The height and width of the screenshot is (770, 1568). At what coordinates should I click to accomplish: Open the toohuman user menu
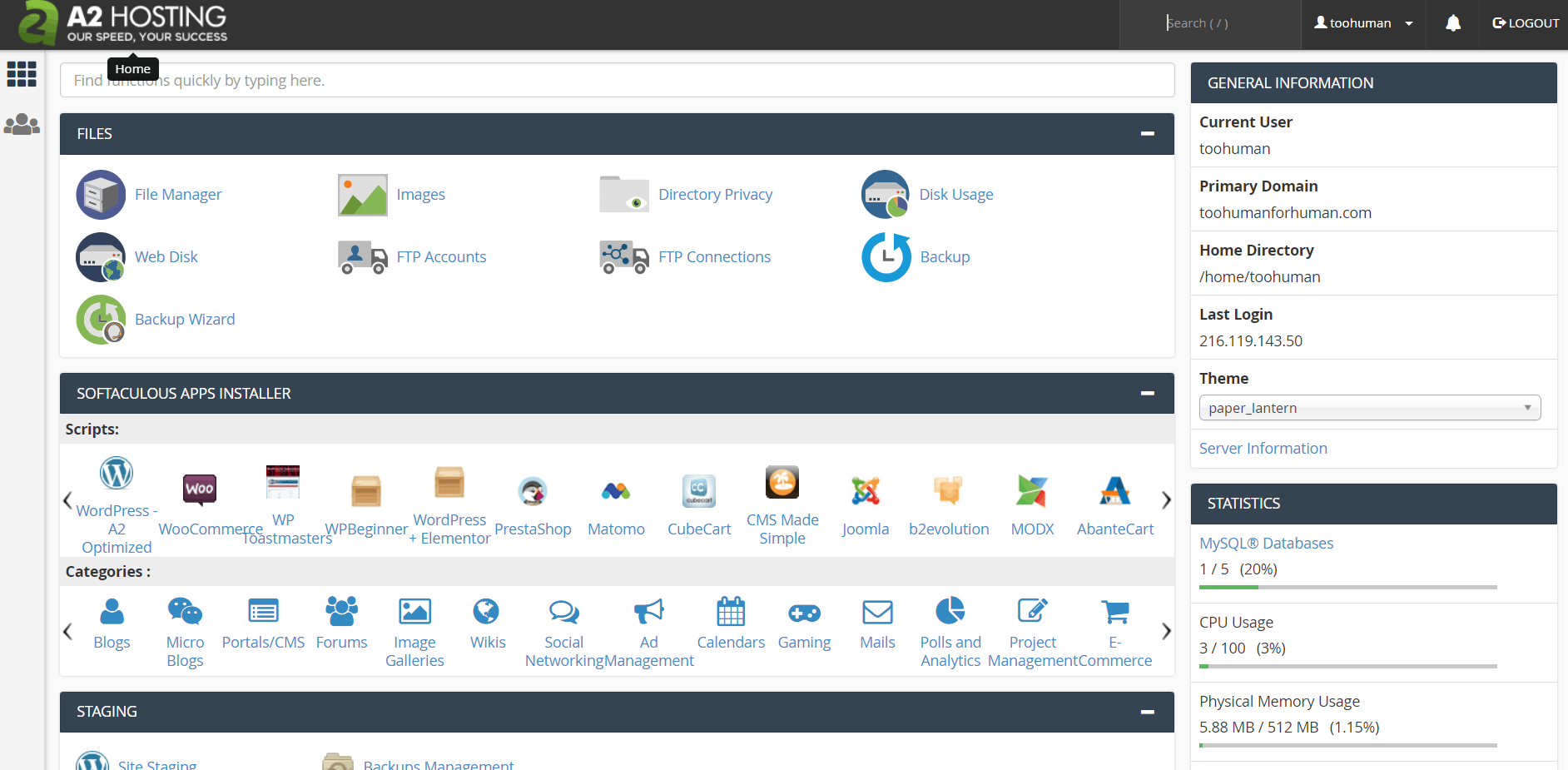tap(1362, 23)
